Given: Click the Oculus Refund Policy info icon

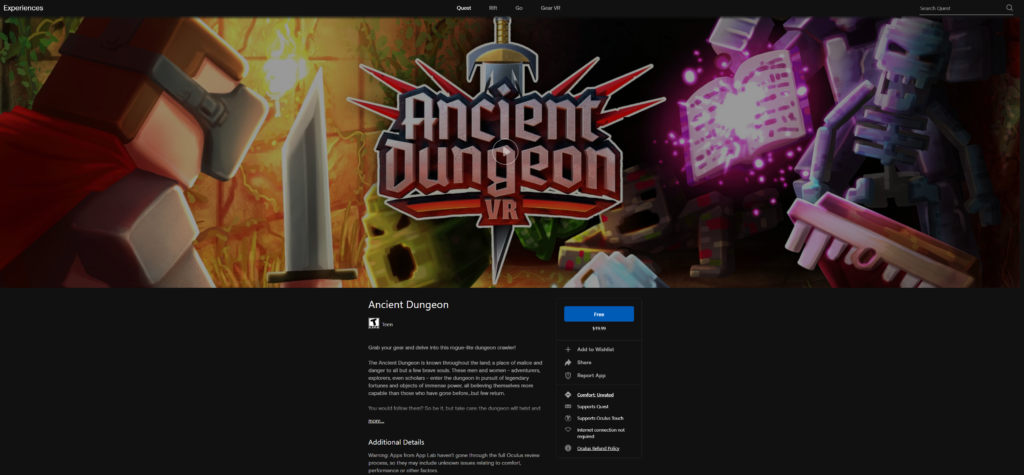Looking at the screenshot, I should click(x=568, y=448).
